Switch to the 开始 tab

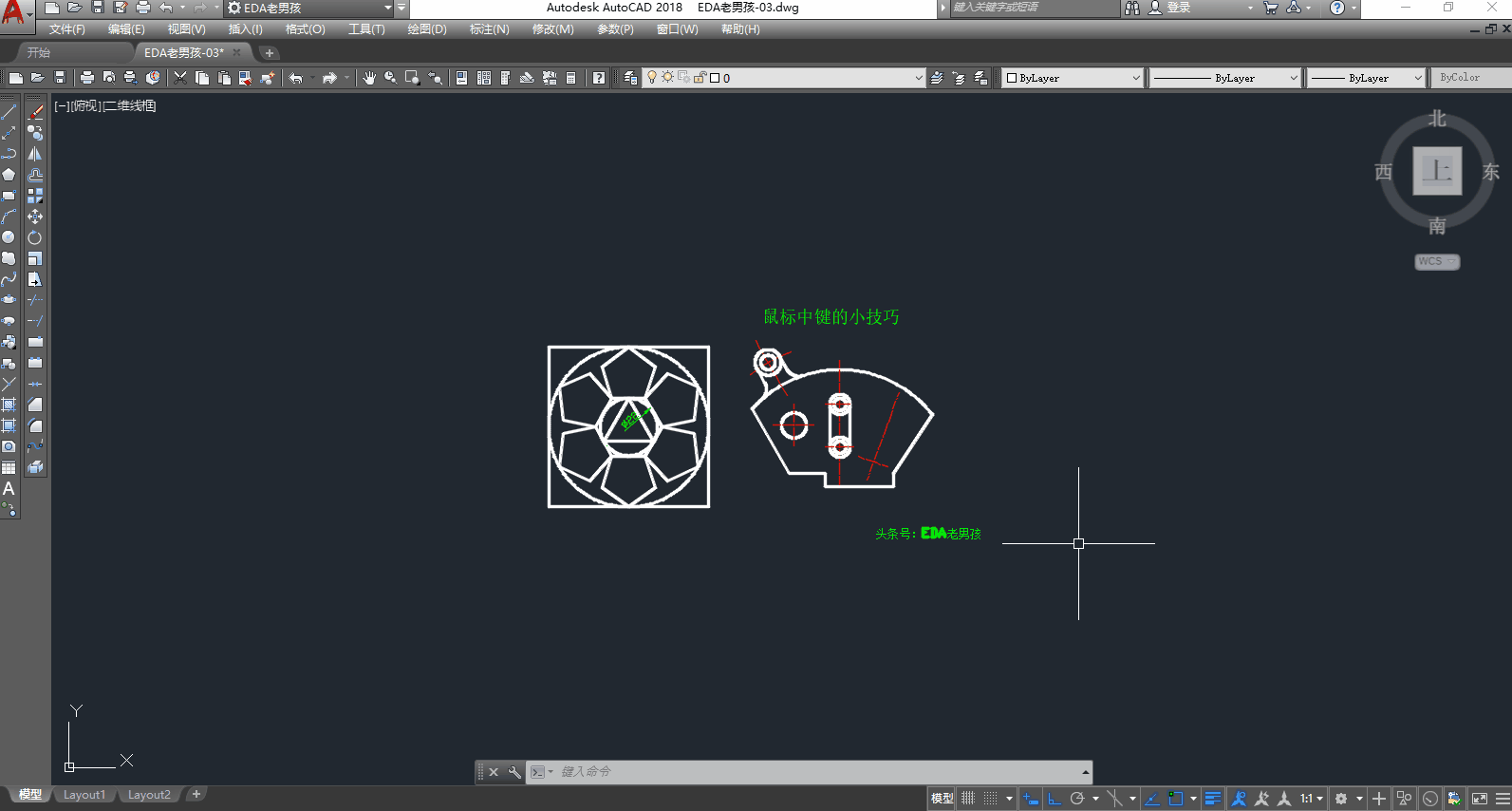click(39, 52)
